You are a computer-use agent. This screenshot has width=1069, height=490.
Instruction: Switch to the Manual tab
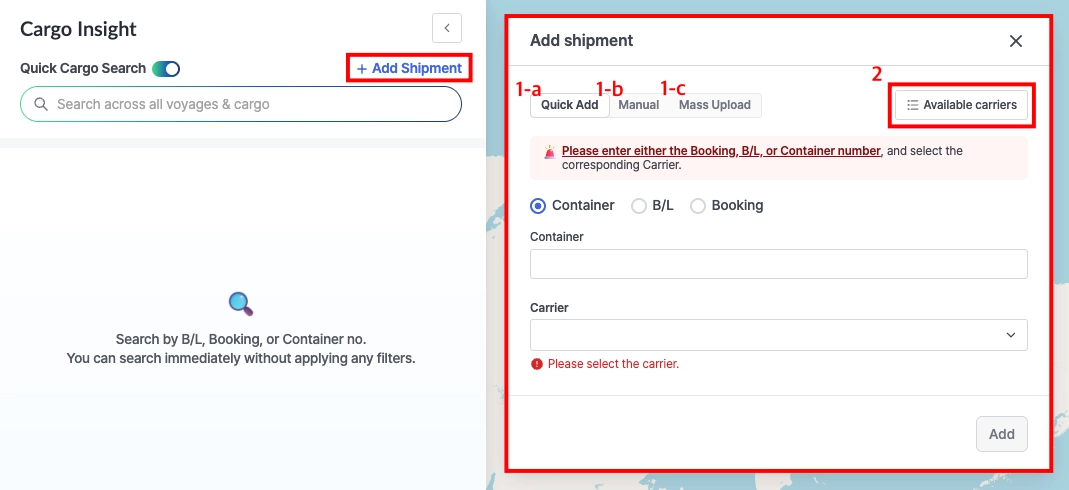pos(639,105)
